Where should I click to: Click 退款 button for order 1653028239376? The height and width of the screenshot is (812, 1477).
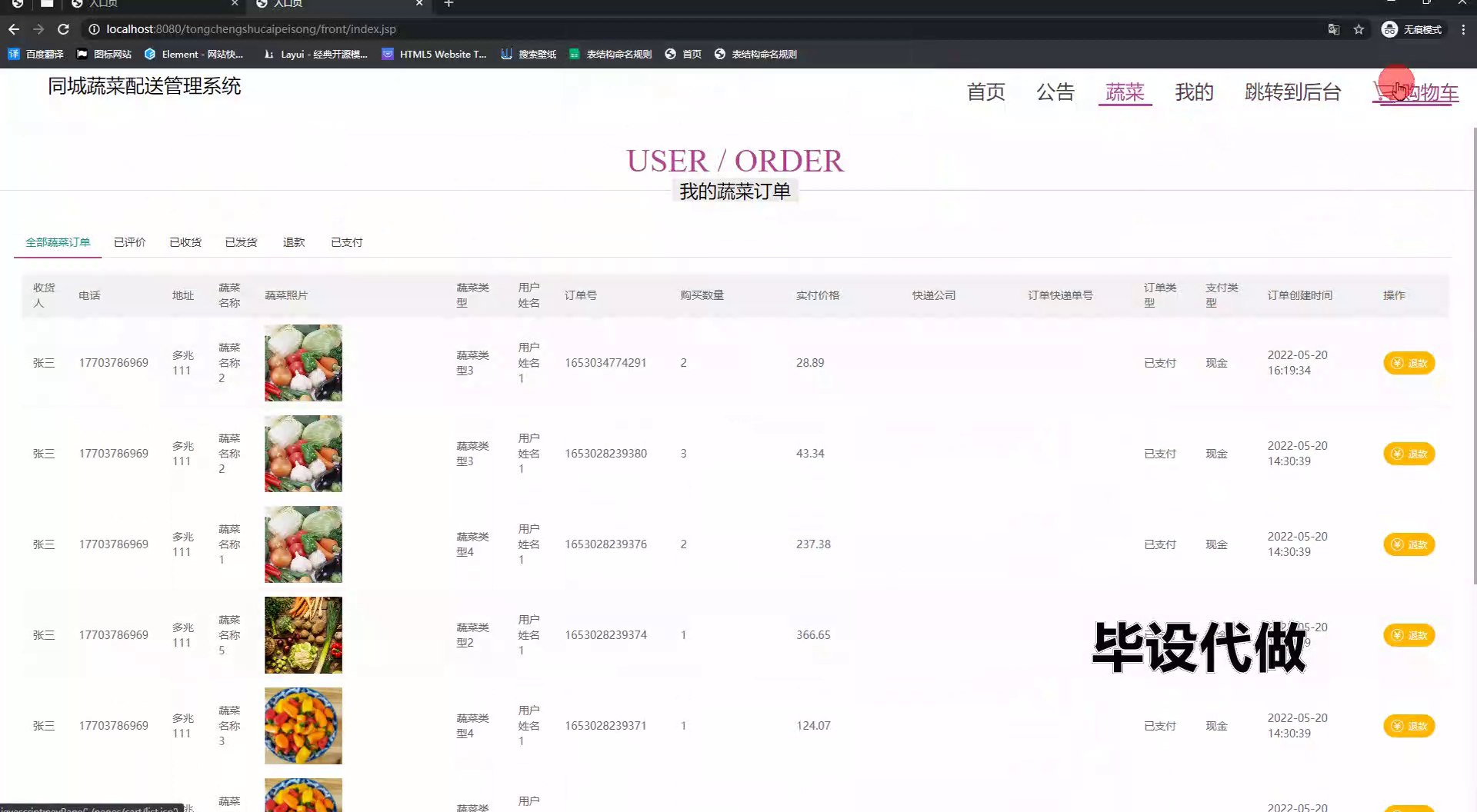(1409, 544)
